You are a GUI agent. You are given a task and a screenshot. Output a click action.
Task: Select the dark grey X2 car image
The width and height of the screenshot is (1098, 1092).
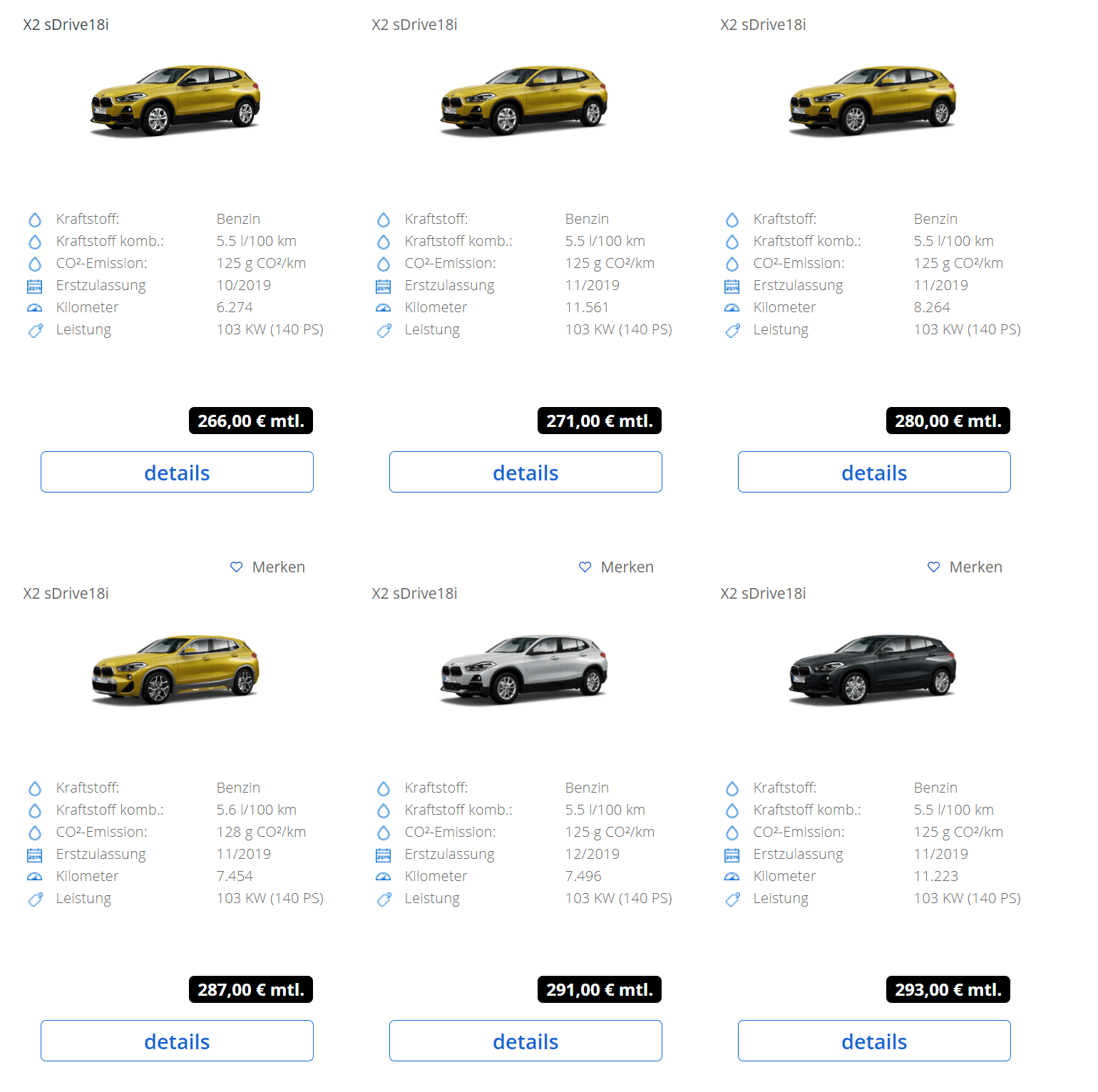(873, 669)
